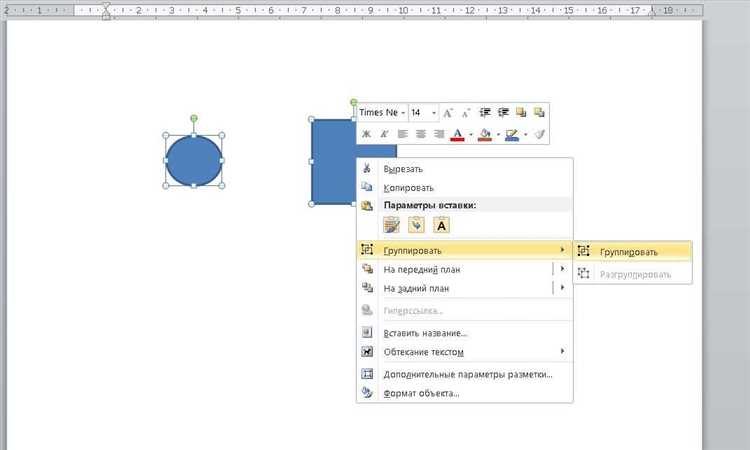Expand the На задний план submenu arrow

click(562, 287)
